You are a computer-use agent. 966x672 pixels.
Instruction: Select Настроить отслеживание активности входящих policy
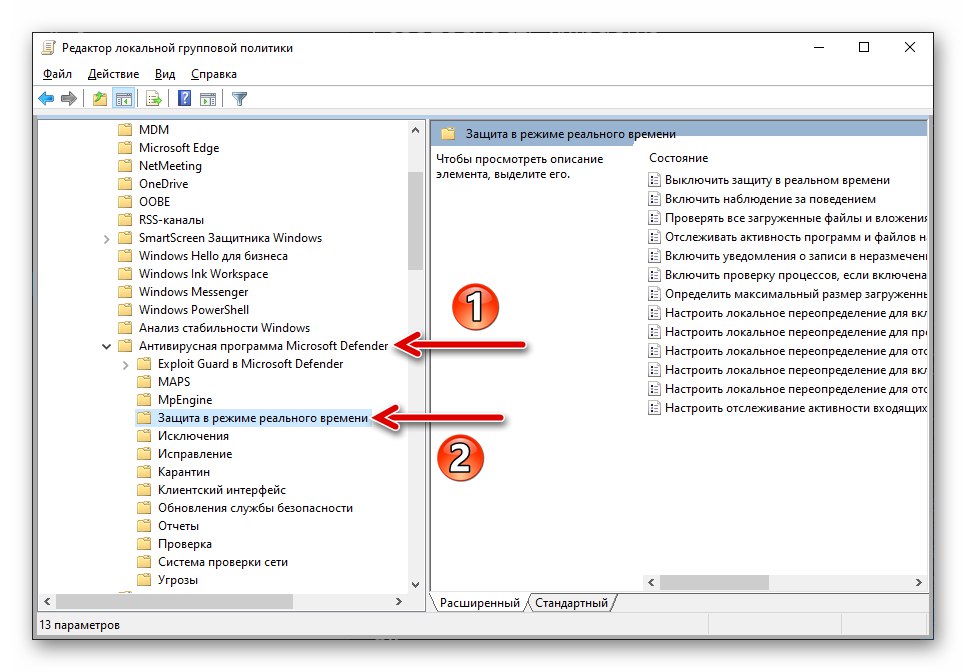[788, 408]
